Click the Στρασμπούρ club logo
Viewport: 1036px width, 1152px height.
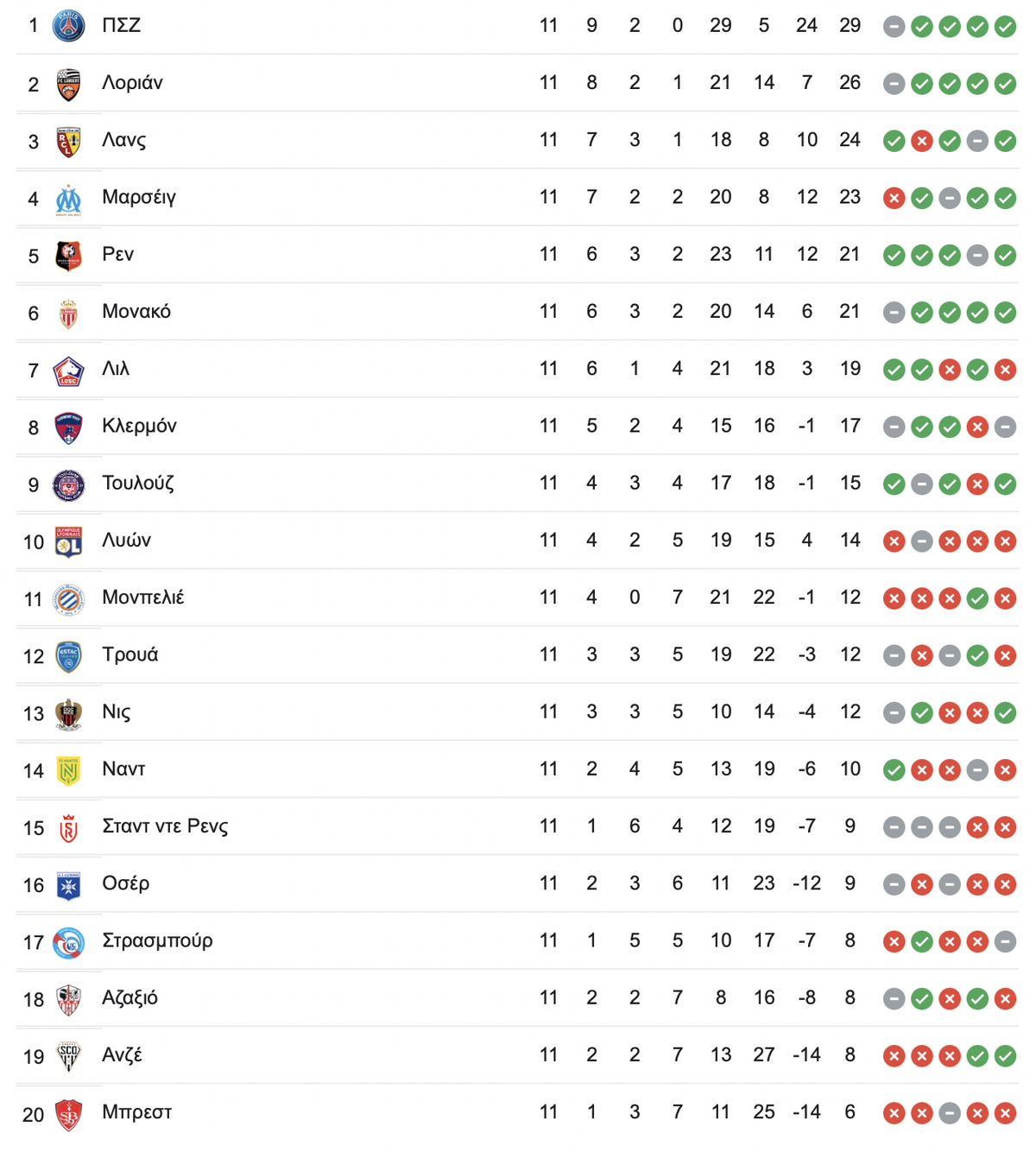[x=68, y=942]
